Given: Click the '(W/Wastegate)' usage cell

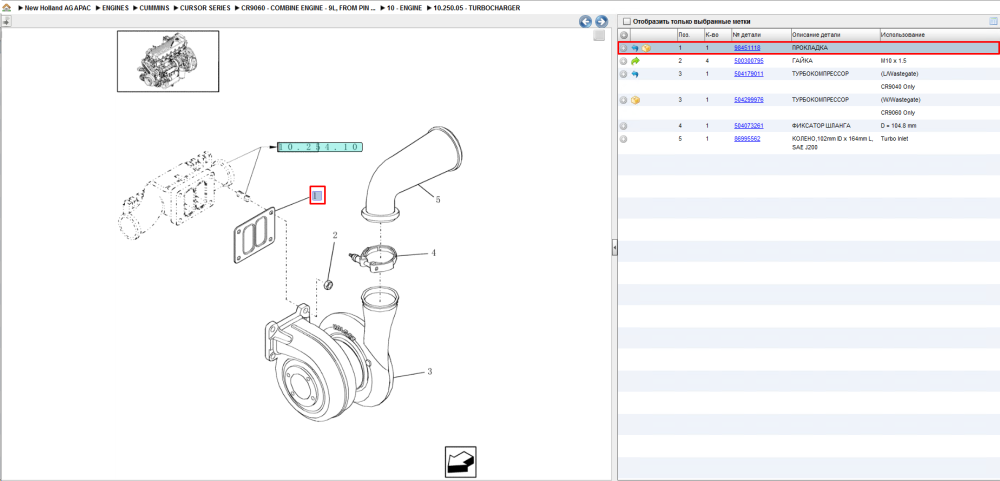Looking at the screenshot, I should [x=901, y=100].
